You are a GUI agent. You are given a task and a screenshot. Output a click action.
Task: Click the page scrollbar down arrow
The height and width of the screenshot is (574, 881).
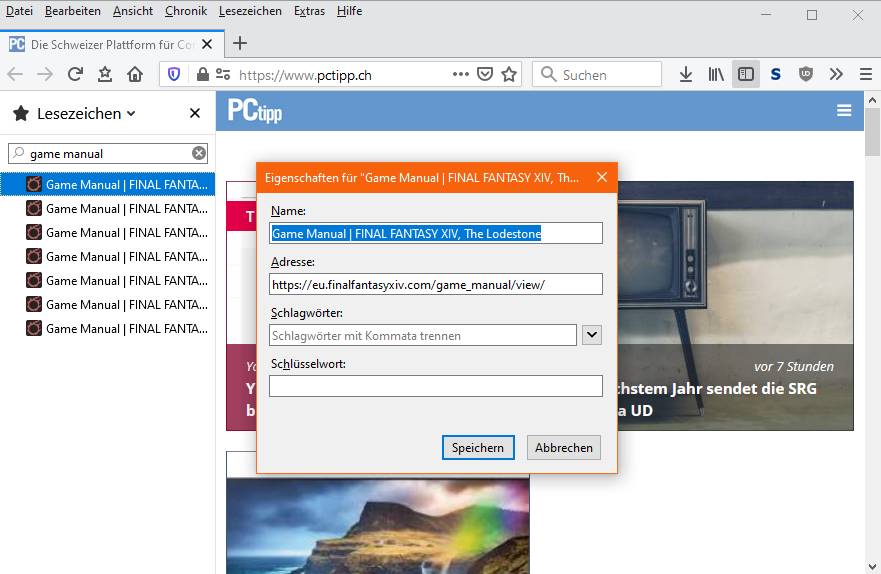tap(872, 567)
